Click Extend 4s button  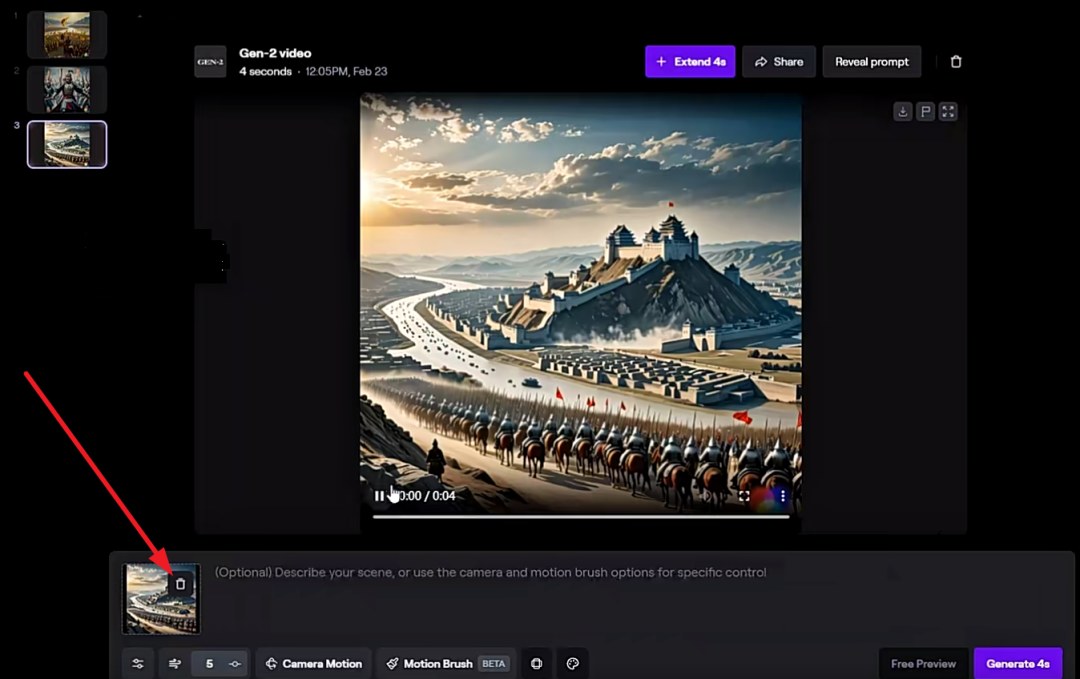(x=690, y=62)
